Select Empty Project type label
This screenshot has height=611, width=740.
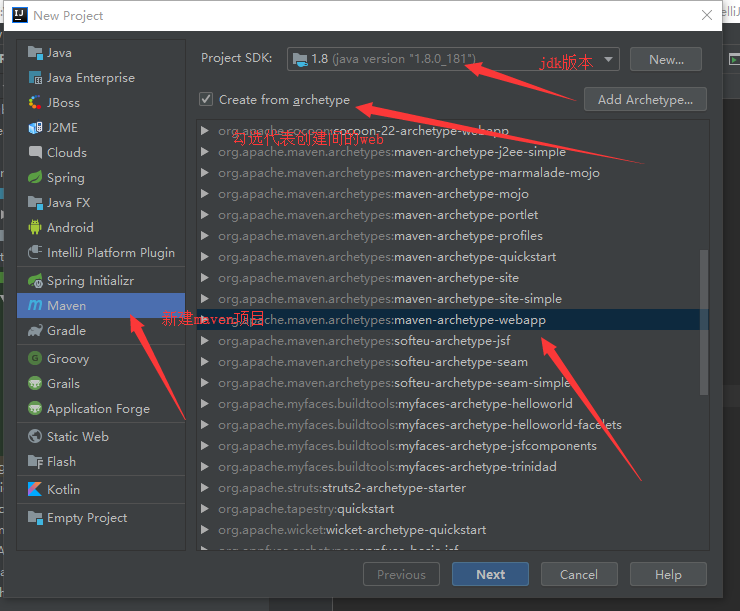87,518
